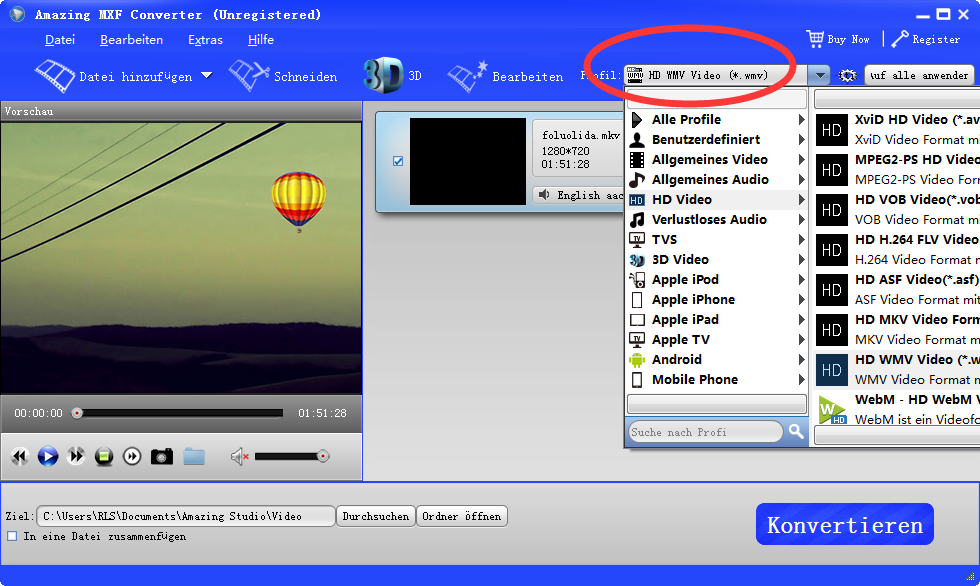Screen dimensions: 980x586
Task: Select HD ASF Video format entry
Action: point(897,289)
